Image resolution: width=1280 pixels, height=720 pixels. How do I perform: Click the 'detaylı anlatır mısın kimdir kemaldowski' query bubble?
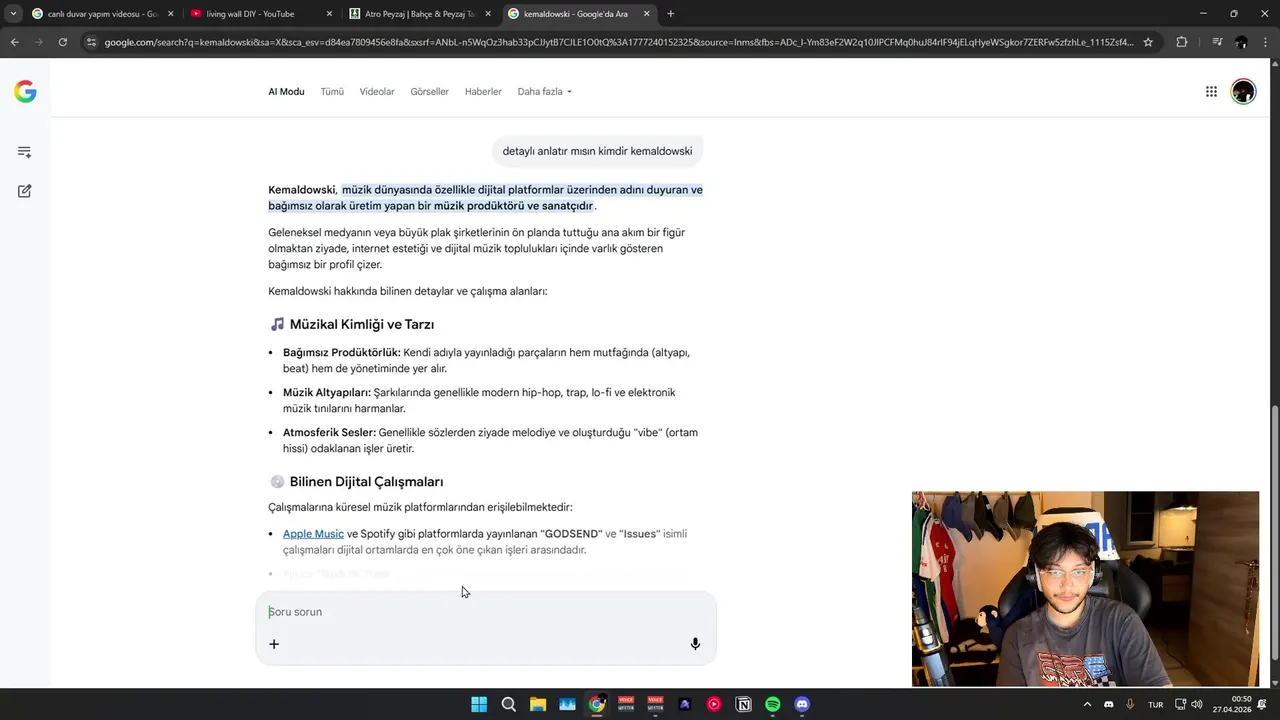[597, 151]
